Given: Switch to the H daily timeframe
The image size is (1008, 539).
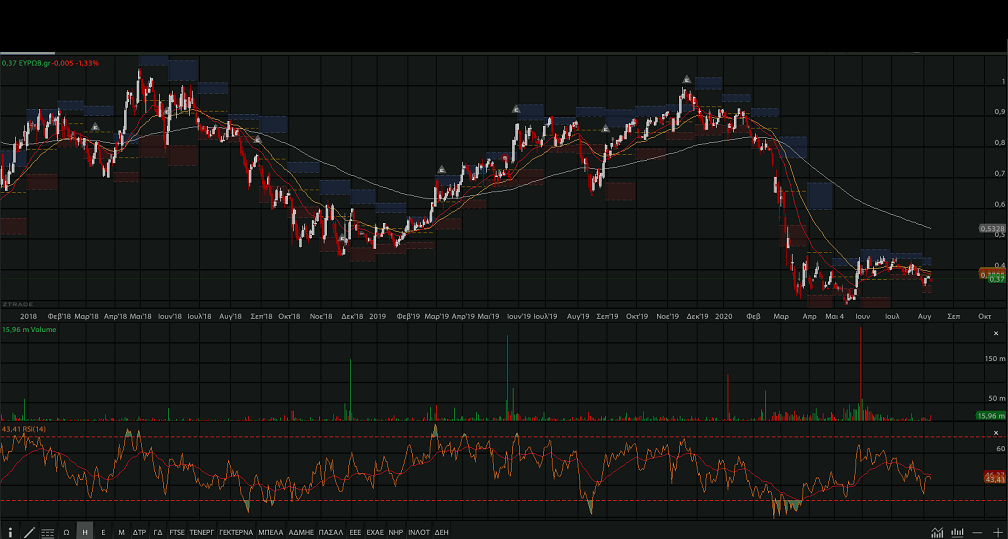Looking at the screenshot, I should point(85,532).
